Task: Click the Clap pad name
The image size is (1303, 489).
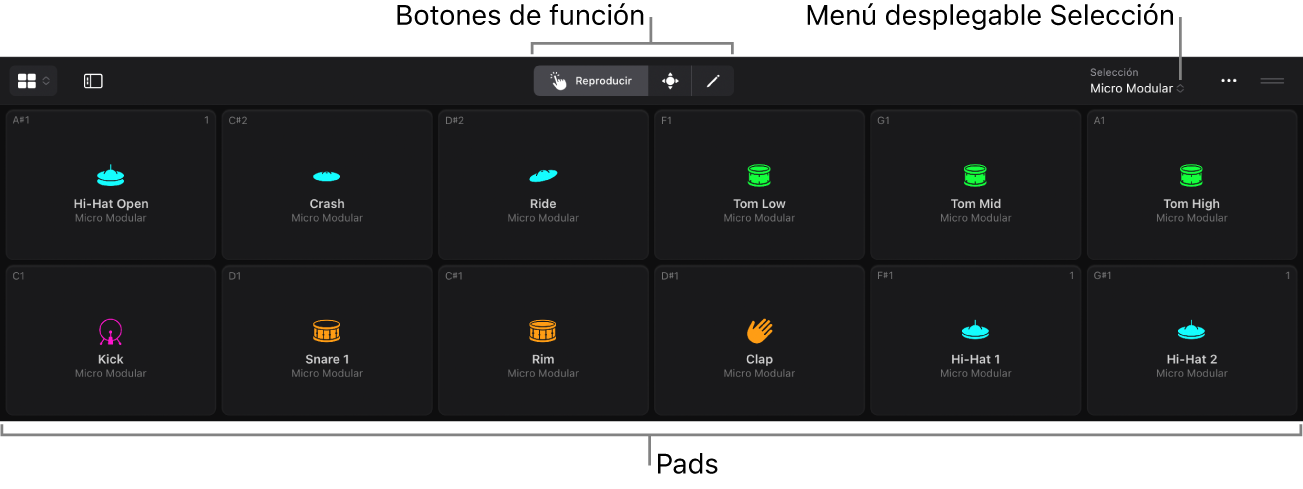Action: [759, 359]
